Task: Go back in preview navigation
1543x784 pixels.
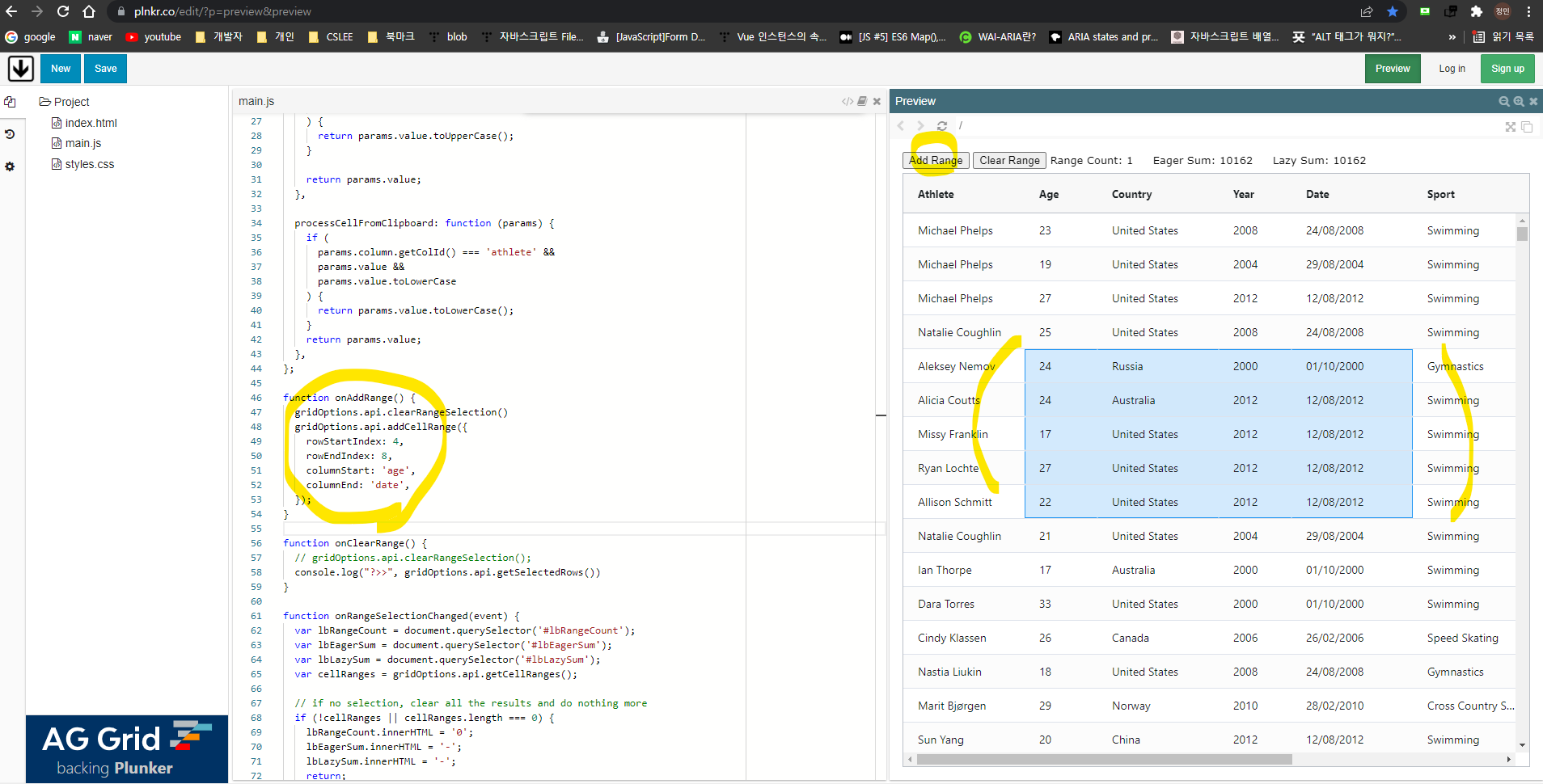Action: pyautogui.click(x=900, y=125)
